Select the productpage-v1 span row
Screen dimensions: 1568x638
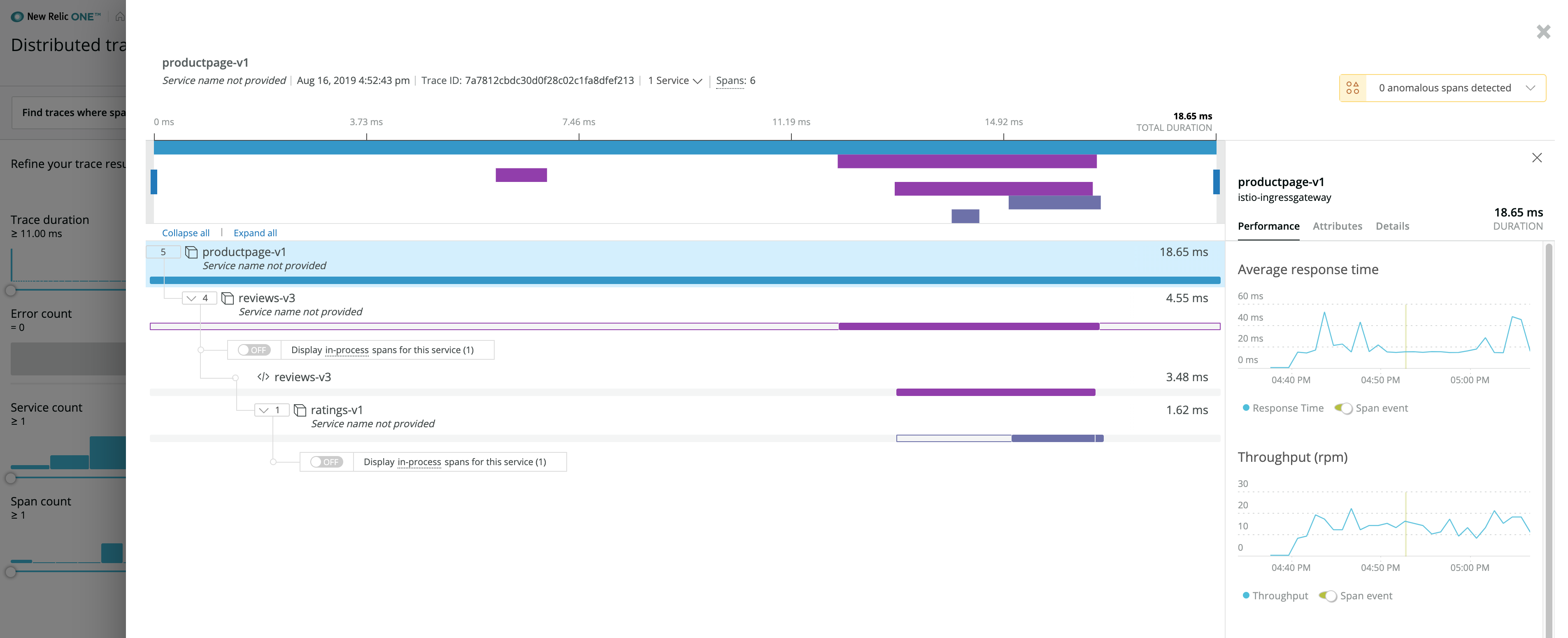(685, 263)
